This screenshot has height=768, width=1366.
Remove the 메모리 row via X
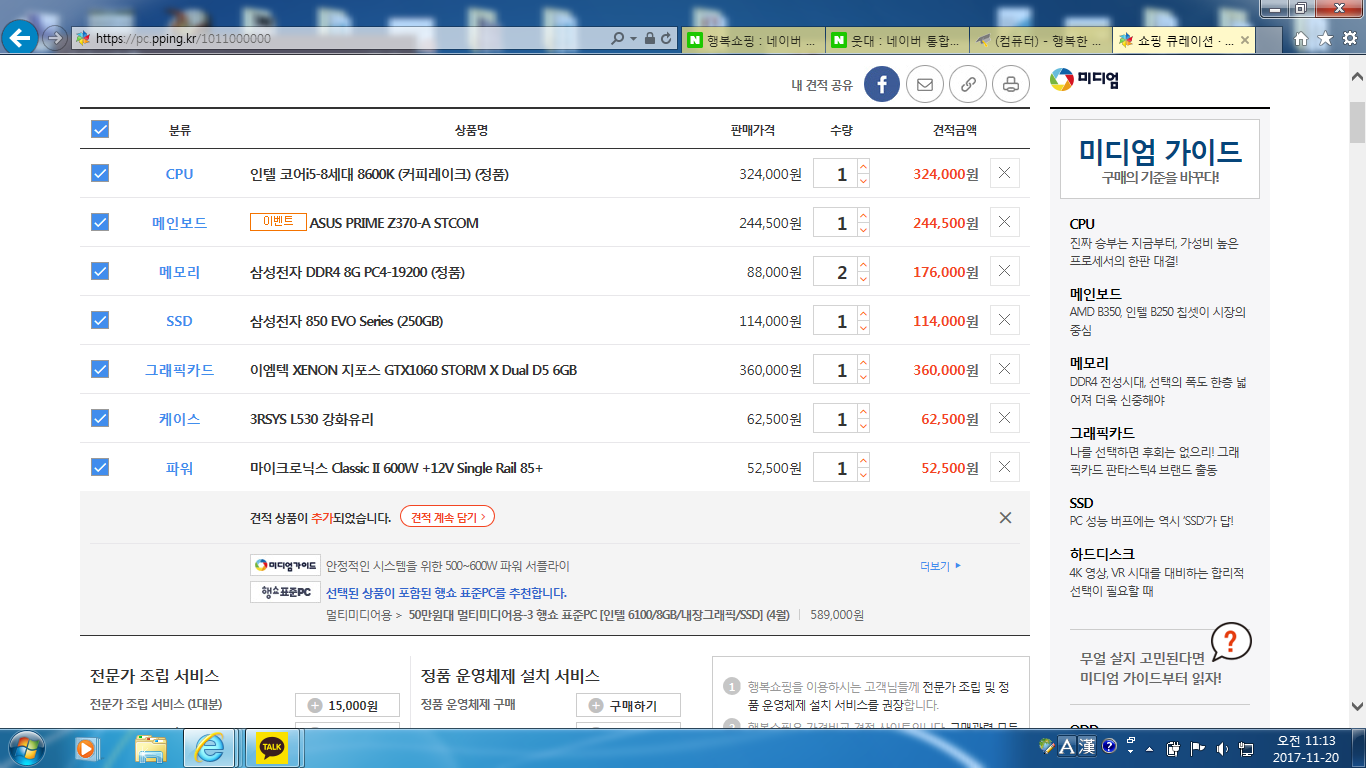[1005, 271]
